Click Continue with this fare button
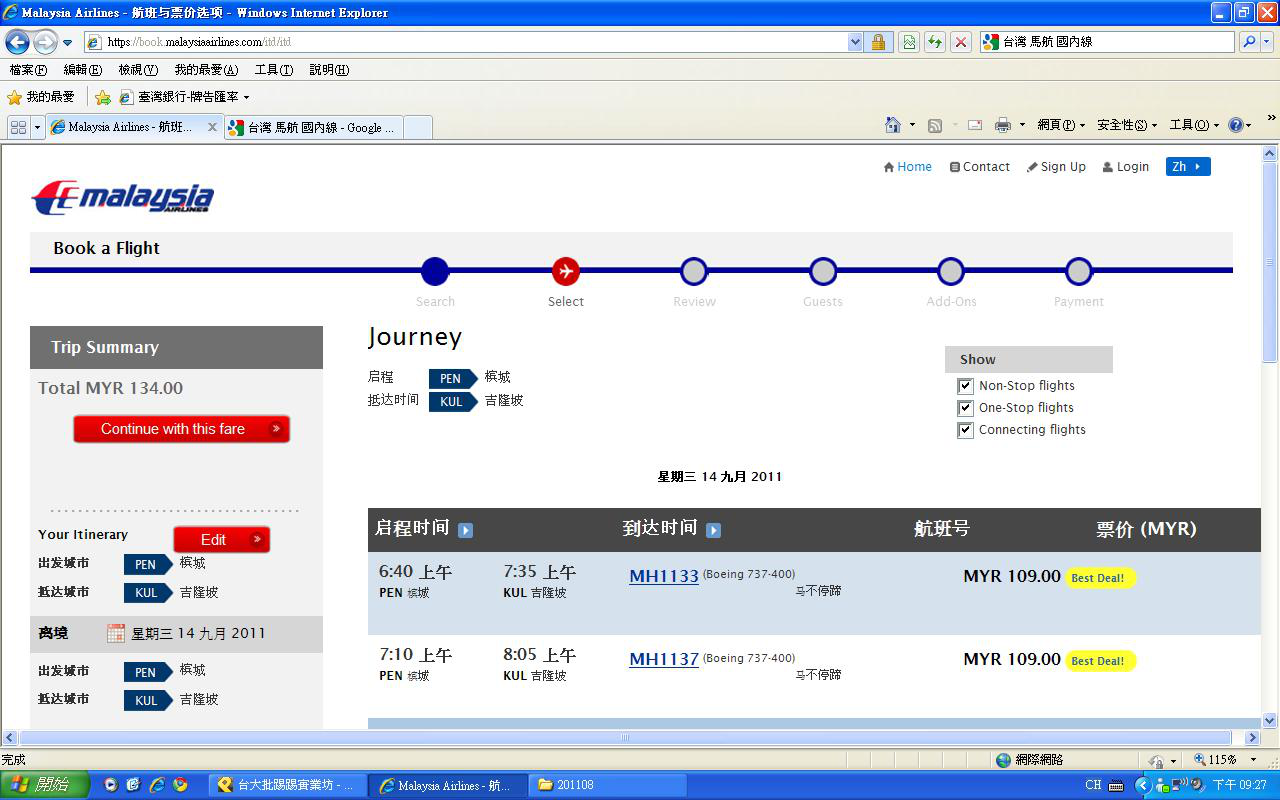Image resolution: width=1280 pixels, height=800 pixels. (x=181, y=429)
